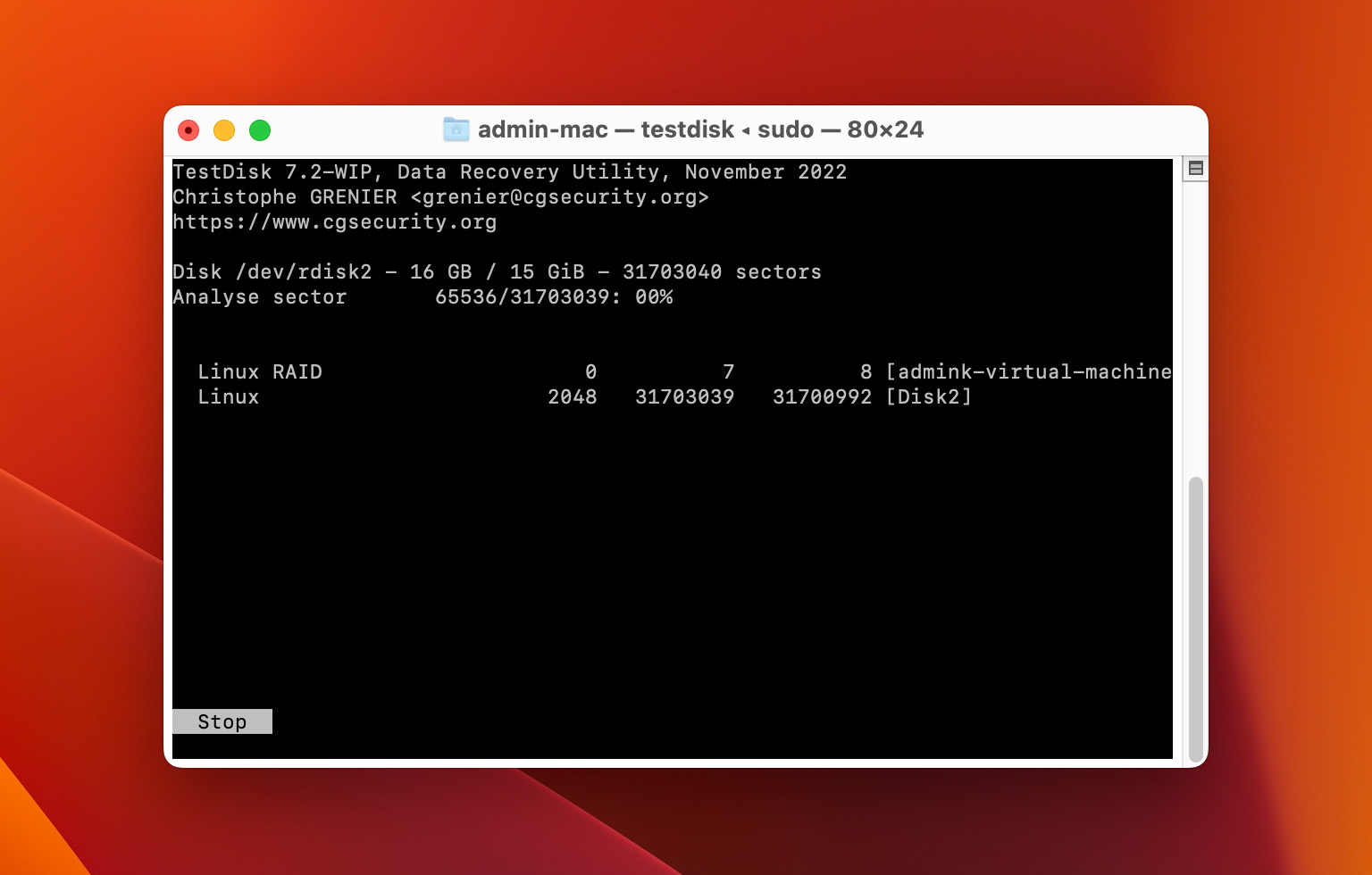
Task: Click the https://www.cgsecurity.org URL text
Action: [x=335, y=221]
